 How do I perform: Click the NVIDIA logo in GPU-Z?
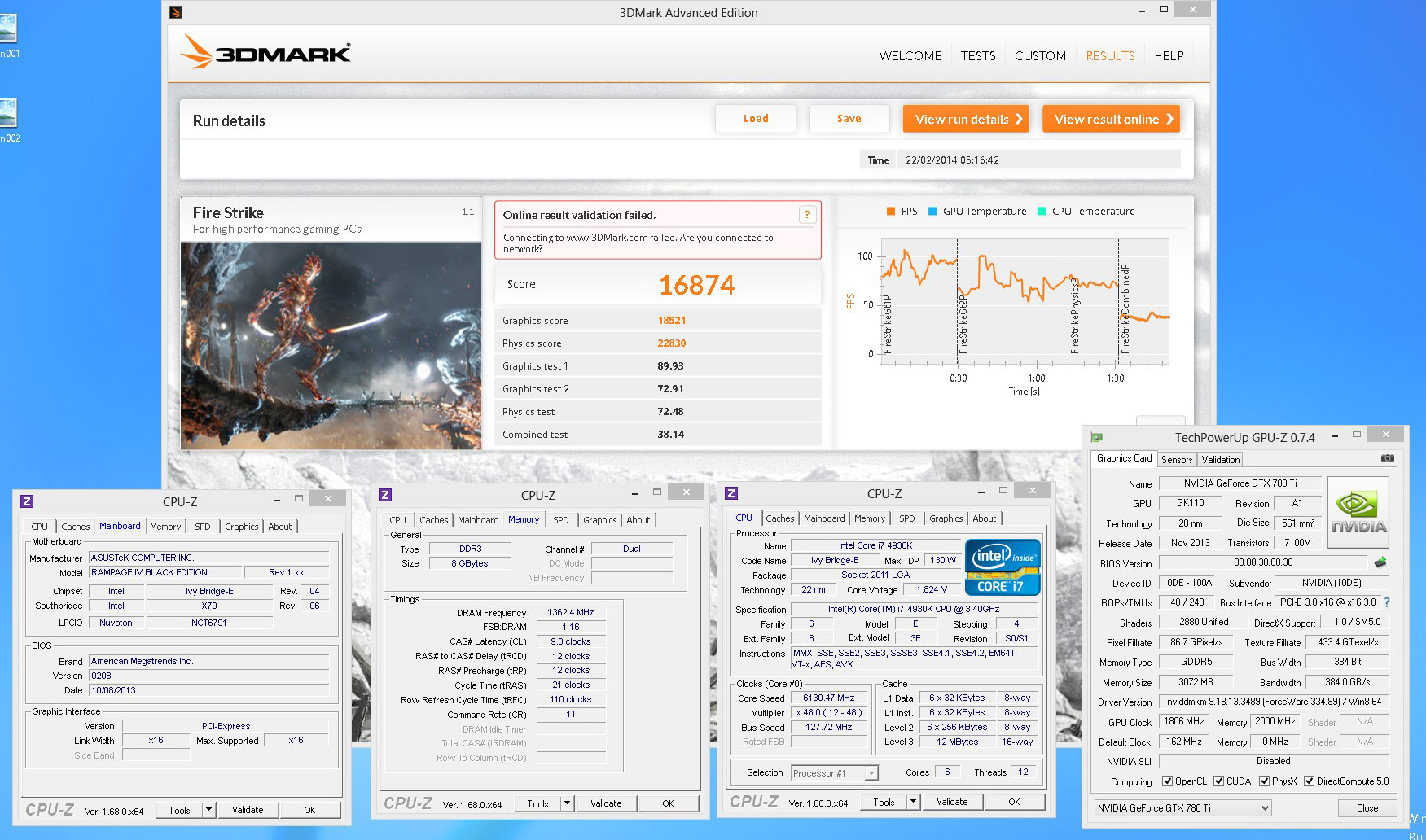[1358, 512]
